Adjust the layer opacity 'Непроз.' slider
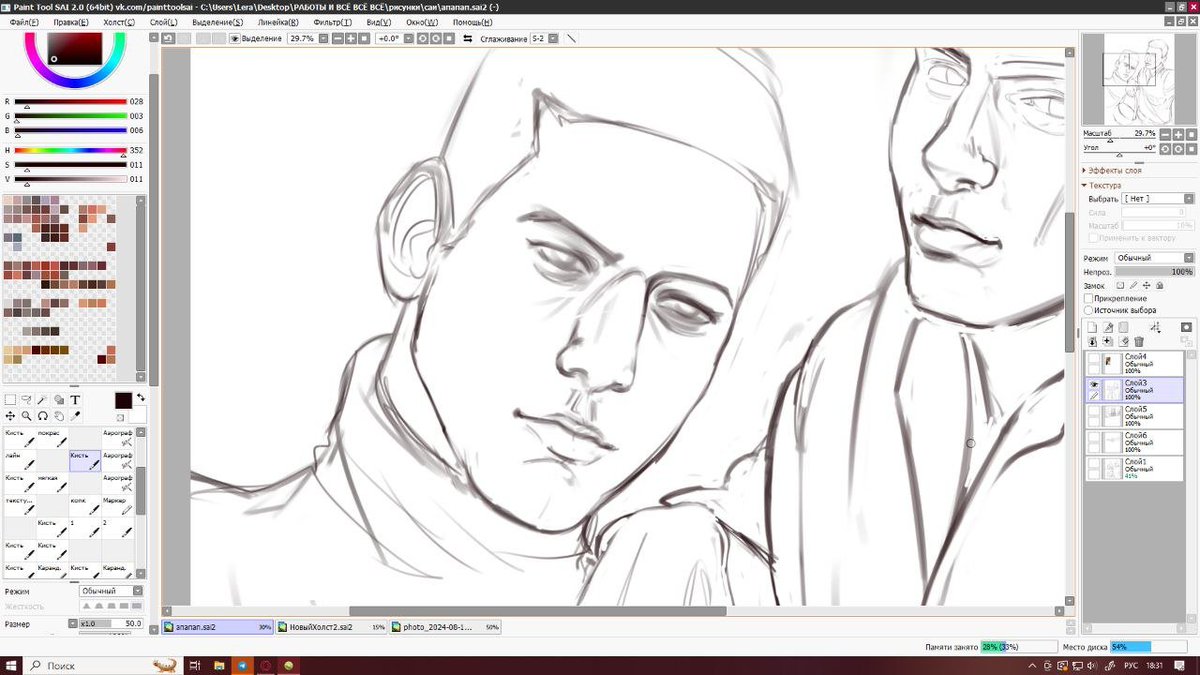This screenshot has height=675, width=1200. [x=1154, y=272]
